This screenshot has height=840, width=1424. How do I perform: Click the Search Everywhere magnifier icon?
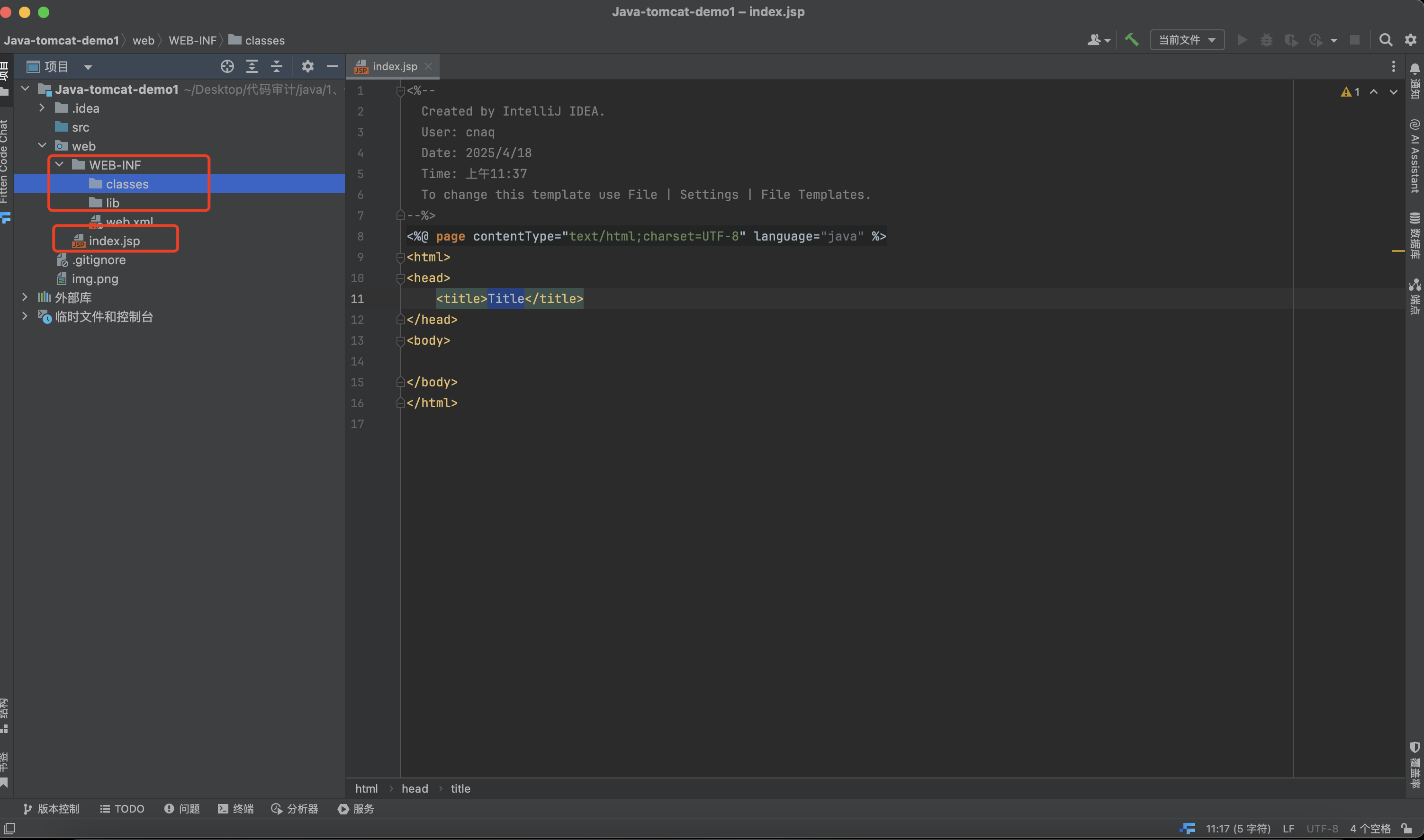click(1385, 40)
